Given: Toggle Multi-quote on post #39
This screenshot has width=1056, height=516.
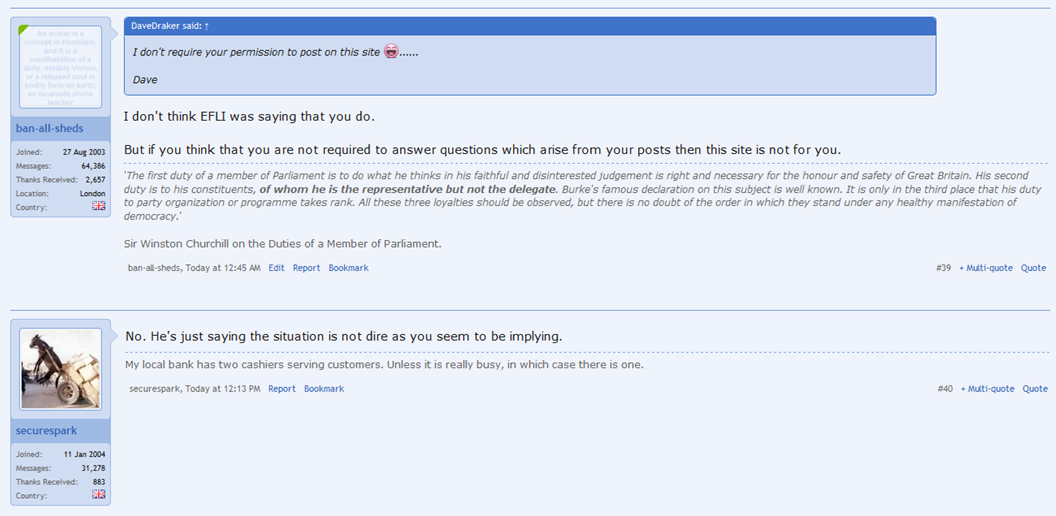Looking at the screenshot, I should pos(986,268).
